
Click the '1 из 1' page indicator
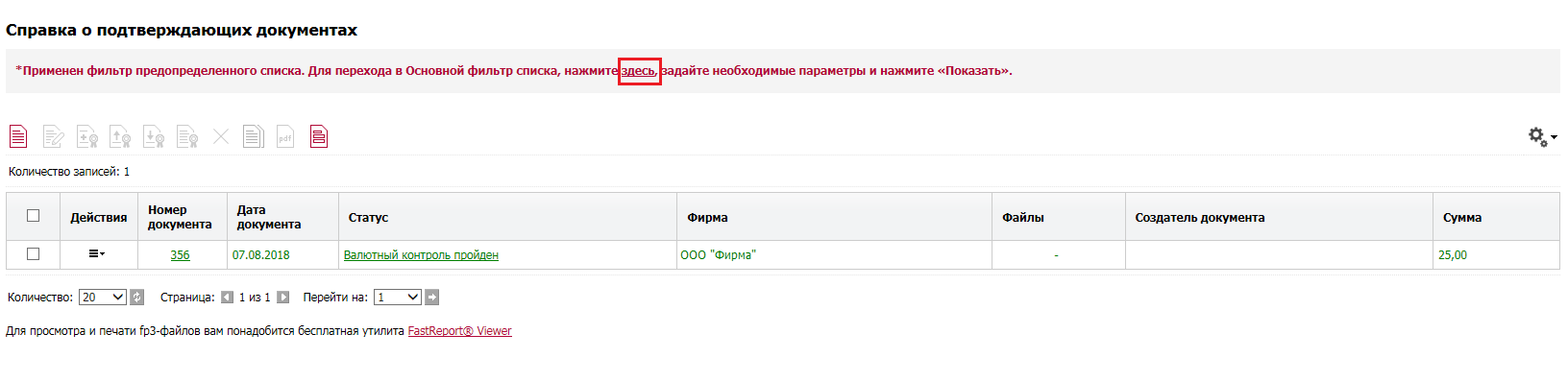(255, 298)
